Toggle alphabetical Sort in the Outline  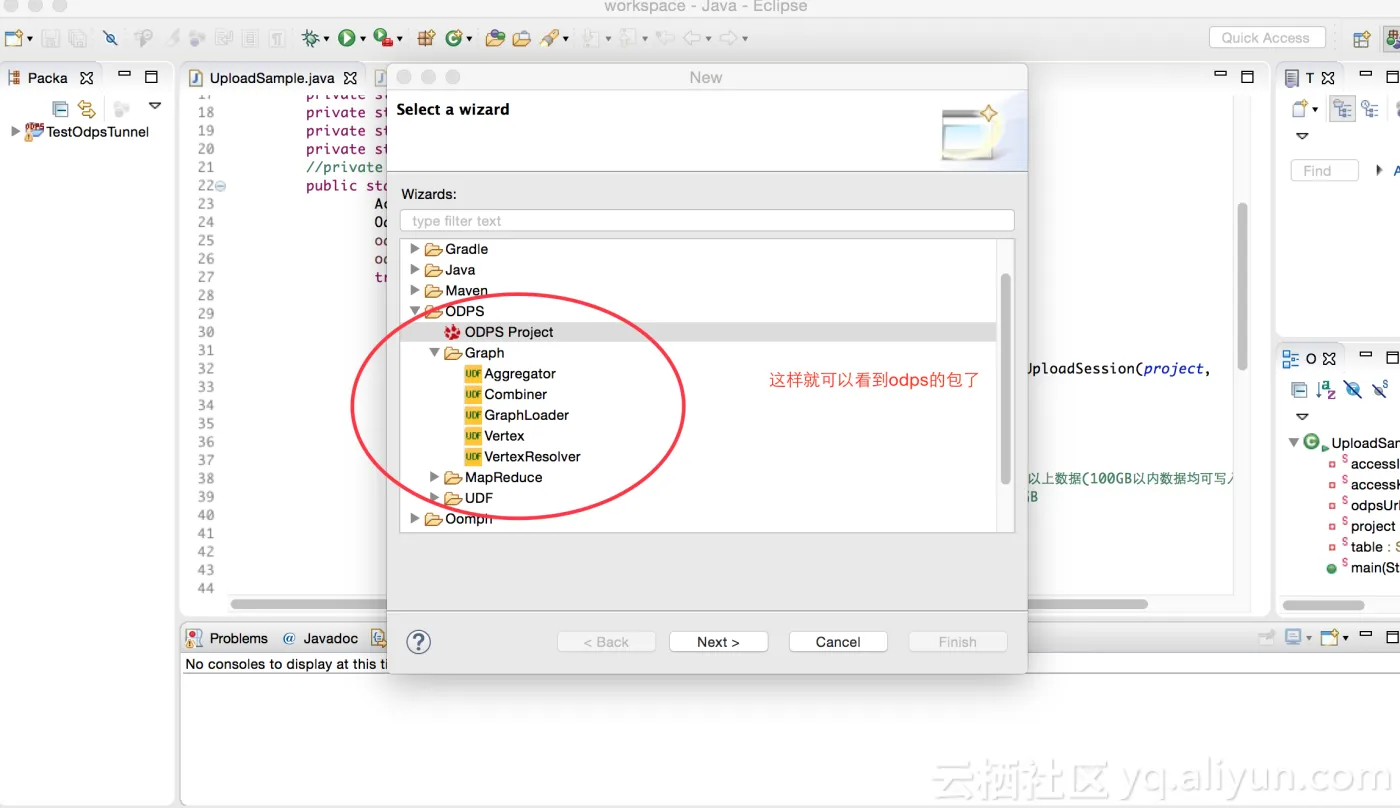pyautogui.click(x=1326, y=390)
